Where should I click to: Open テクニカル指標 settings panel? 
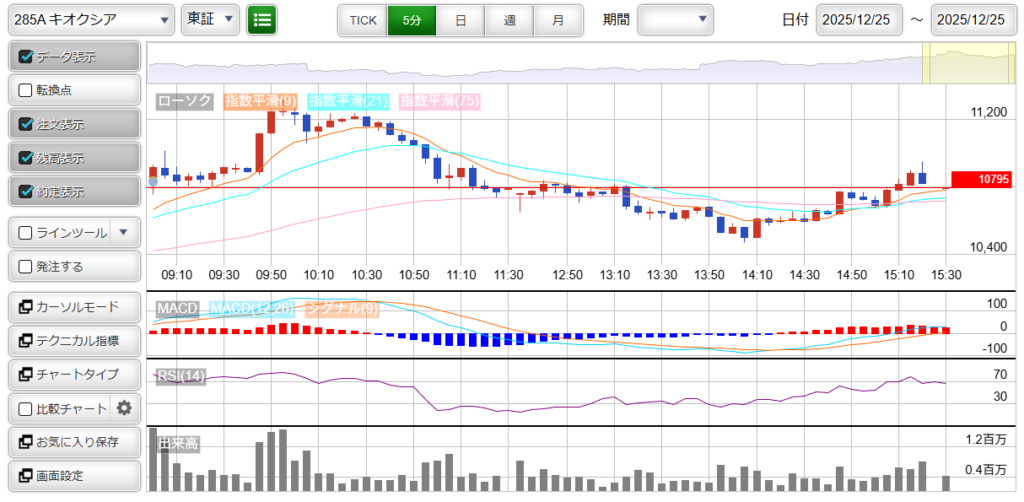[x=72, y=341]
